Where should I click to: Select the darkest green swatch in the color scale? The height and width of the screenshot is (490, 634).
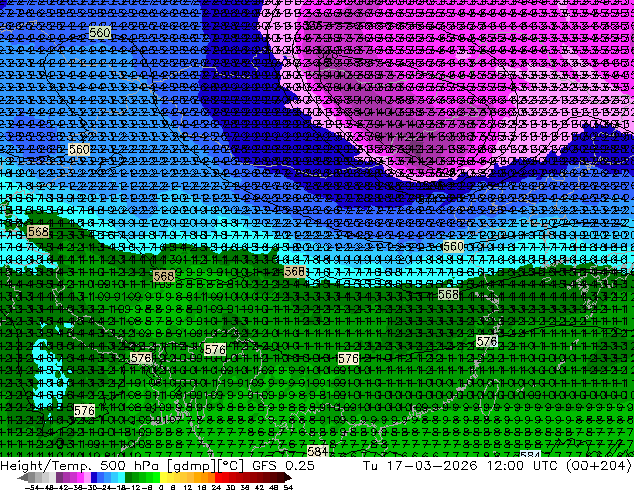129,477
